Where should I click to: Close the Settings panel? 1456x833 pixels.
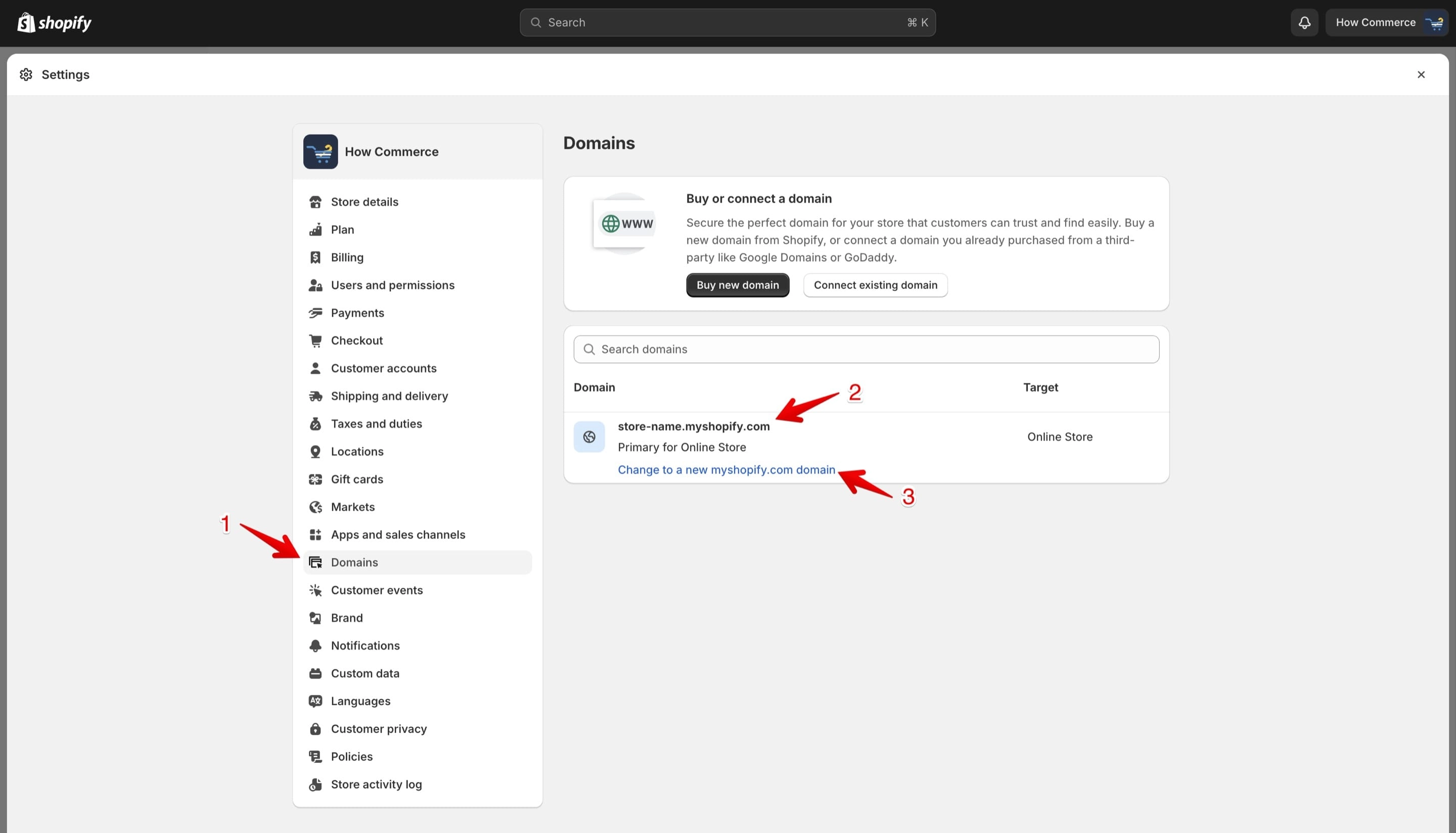(x=1421, y=74)
